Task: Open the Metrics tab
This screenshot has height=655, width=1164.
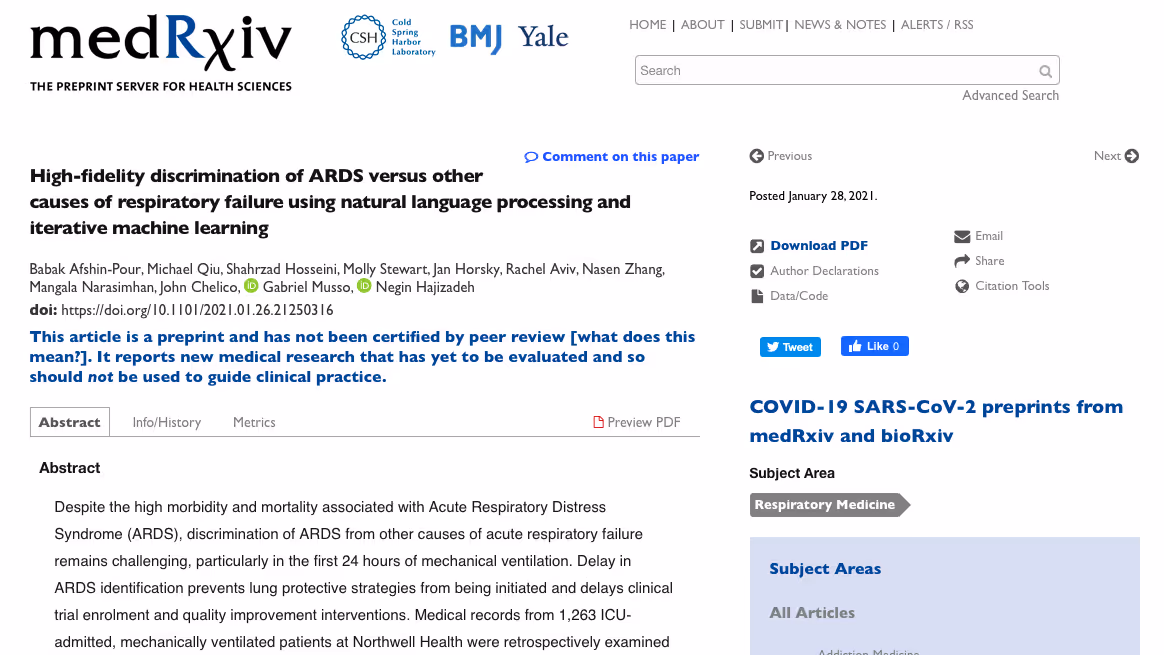Action: 254,422
